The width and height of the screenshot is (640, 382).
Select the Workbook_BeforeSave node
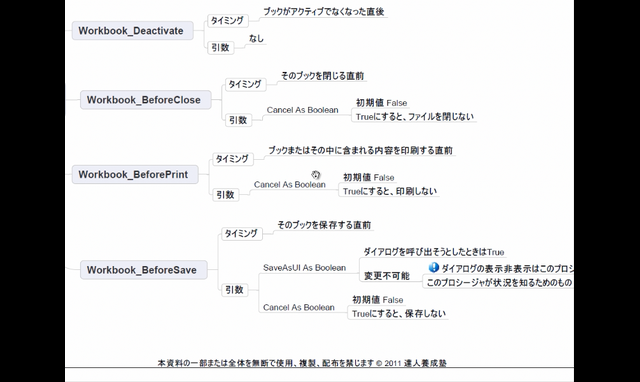(143, 270)
